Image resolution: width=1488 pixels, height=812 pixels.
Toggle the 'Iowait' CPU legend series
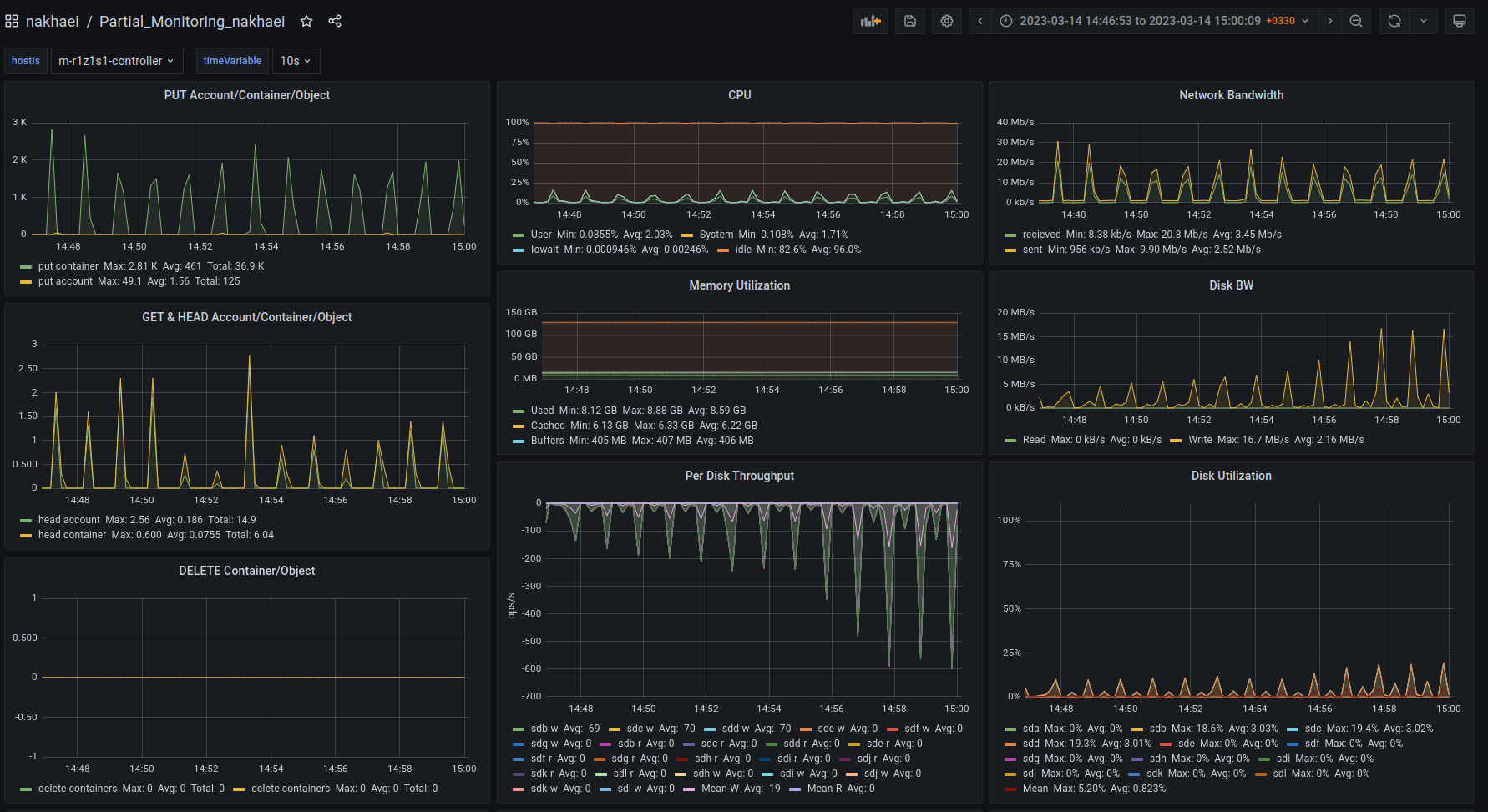[544, 250]
